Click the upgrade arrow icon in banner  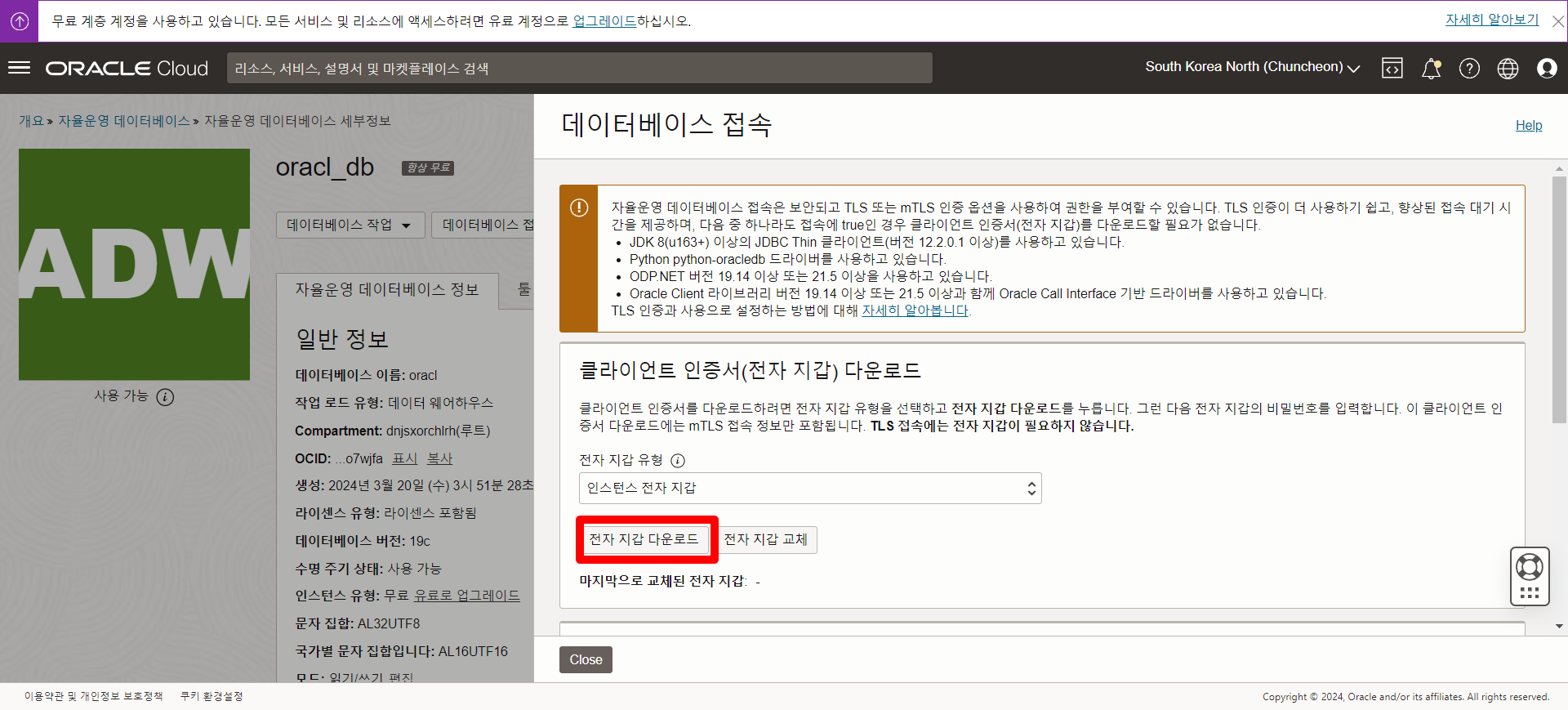pyautogui.click(x=20, y=21)
